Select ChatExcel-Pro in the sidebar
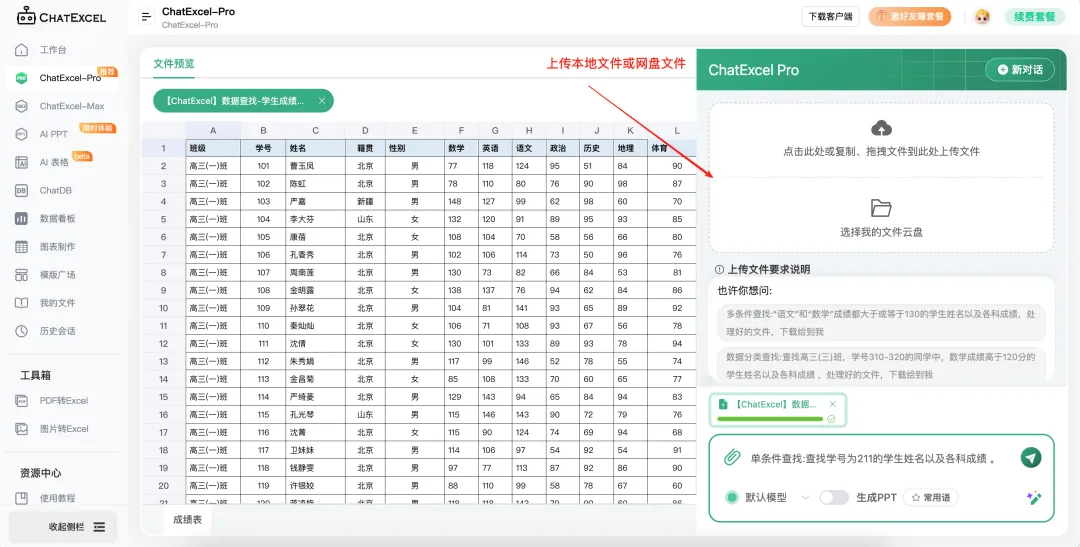The height and width of the screenshot is (547, 1080). 62,78
